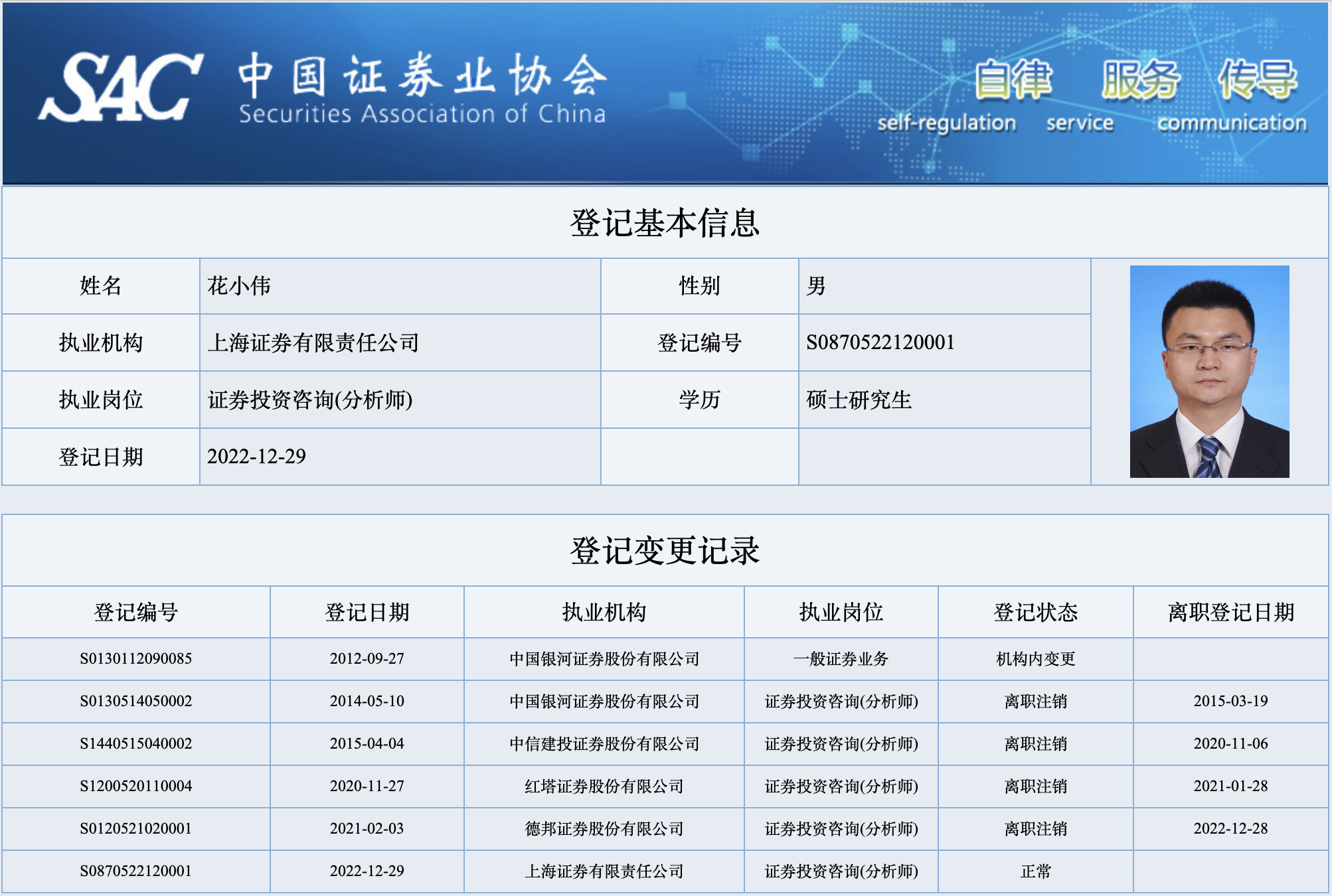Click the 登记编号 column header

point(136,612)
